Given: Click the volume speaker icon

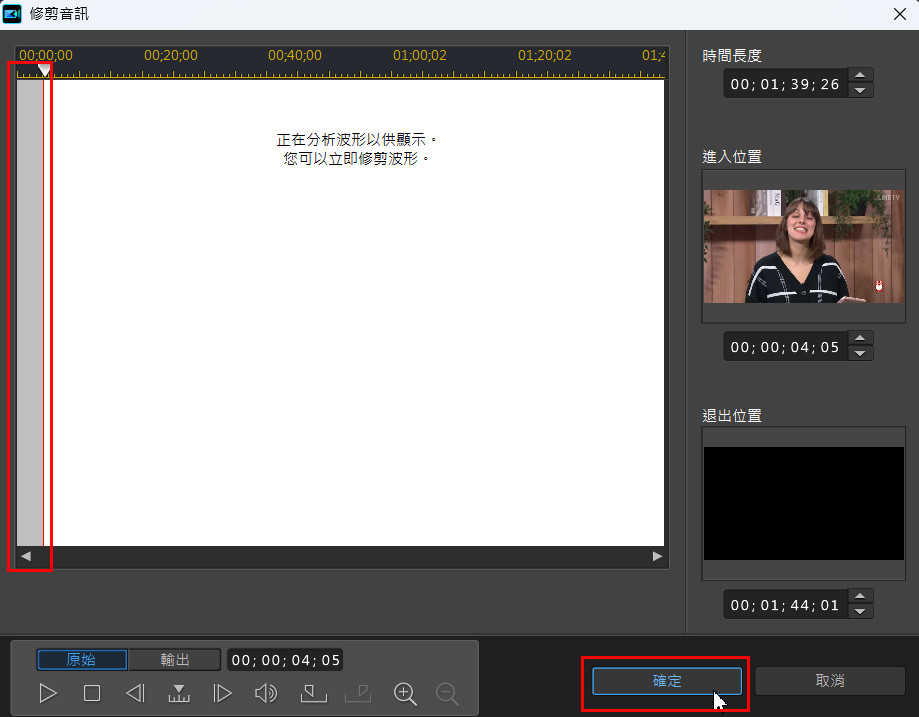Looking at the screenshot, I should tap(266, 693).
